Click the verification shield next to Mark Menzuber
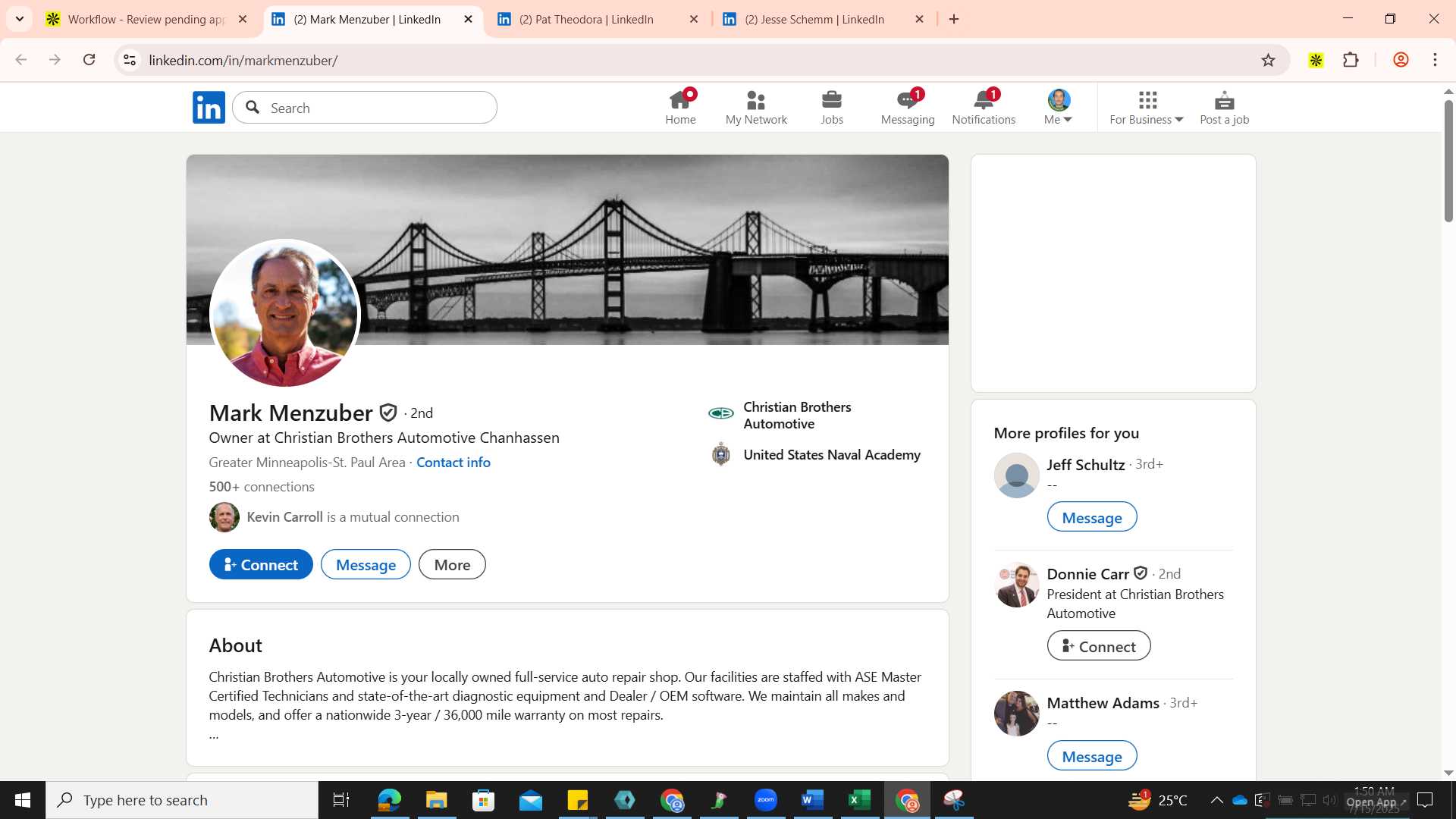This screenshot has width=1456, height=819. (x=388, y=413)
